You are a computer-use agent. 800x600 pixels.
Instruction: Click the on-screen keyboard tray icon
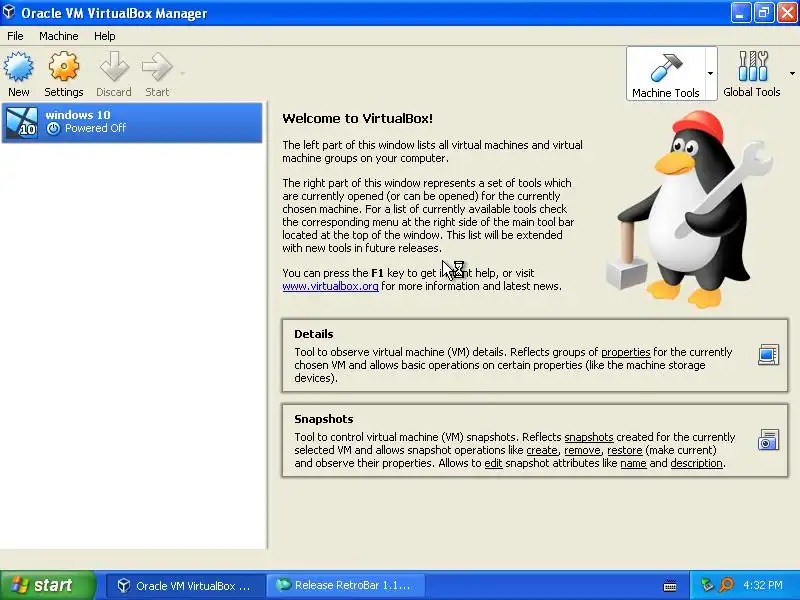(670, 586)
